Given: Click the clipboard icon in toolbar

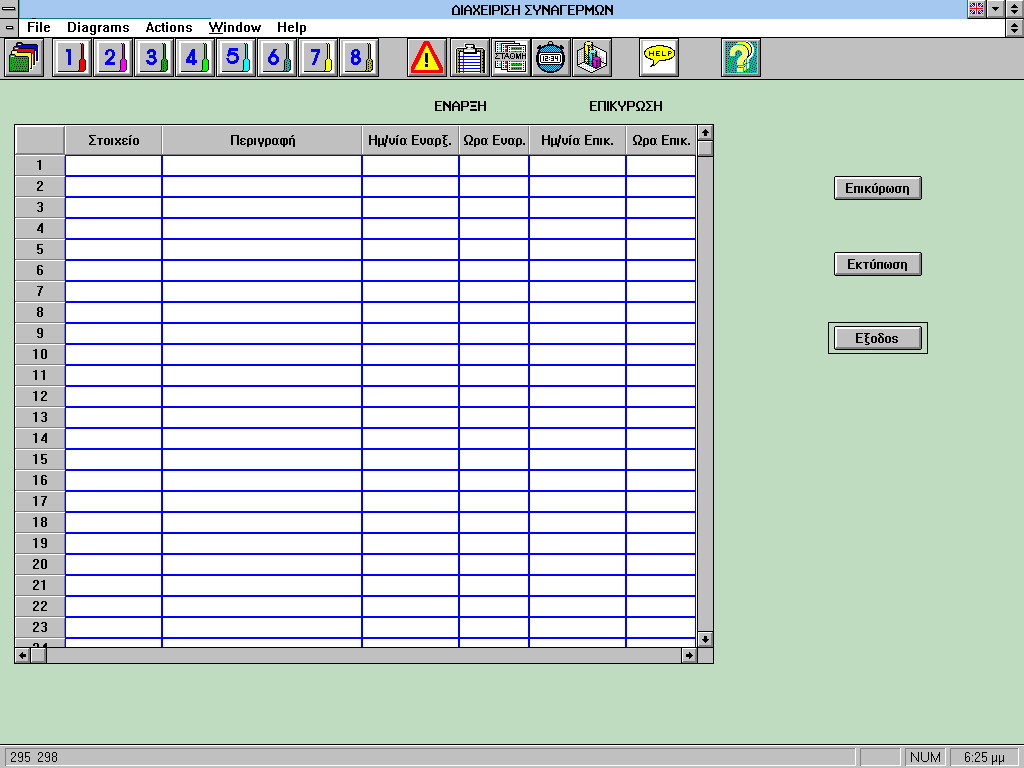Looking at the screenshot, I should [x=469, y=58].
